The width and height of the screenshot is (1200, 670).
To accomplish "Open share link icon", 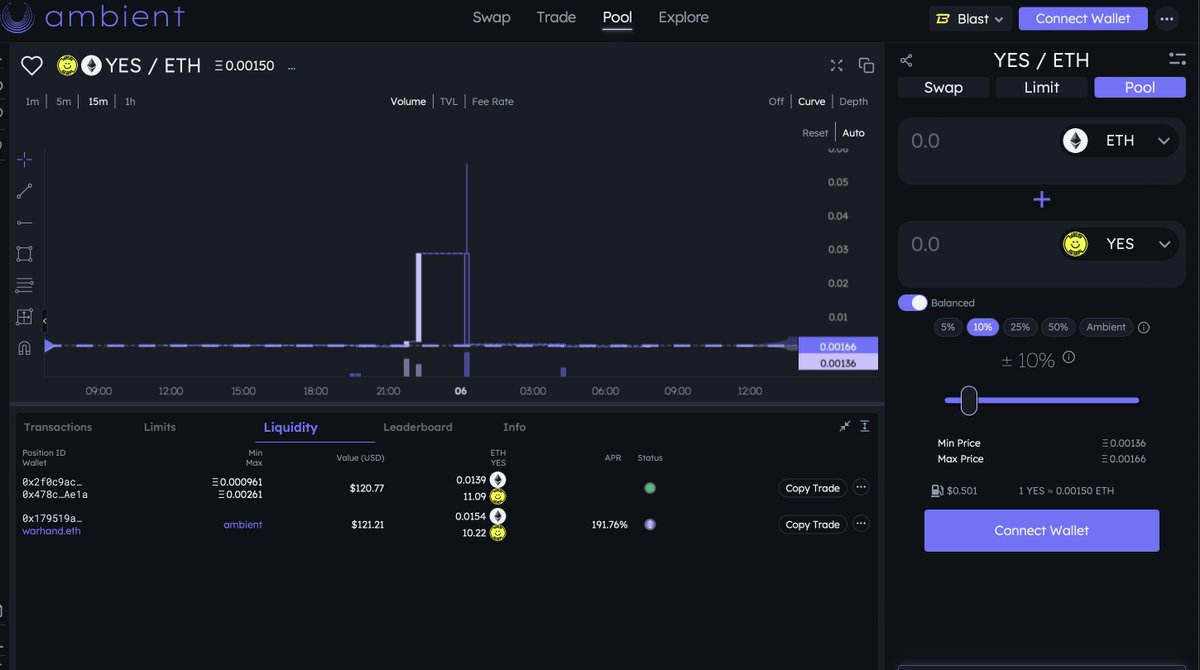I will click(906, 60).
